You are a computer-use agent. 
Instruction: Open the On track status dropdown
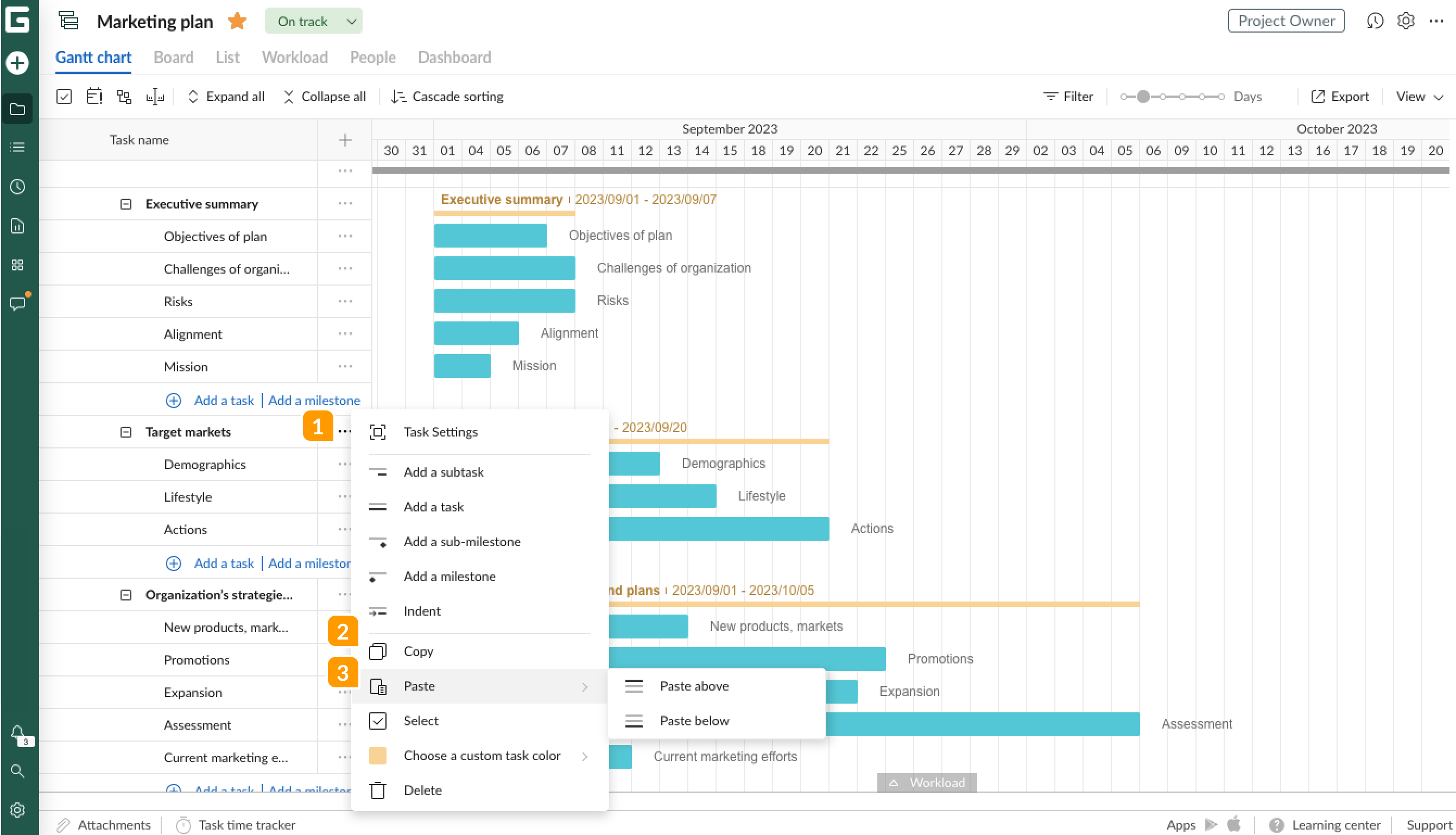(x=313, y=21)
